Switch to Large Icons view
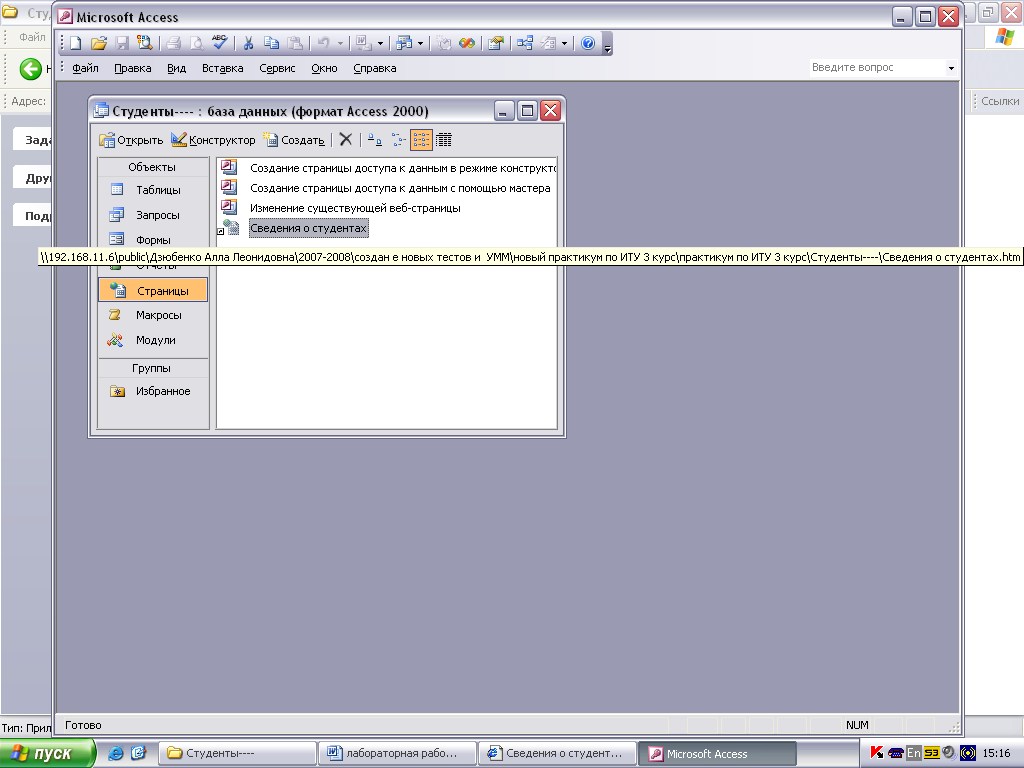Viewport: 1024px width, 768px height. point(375,139)
